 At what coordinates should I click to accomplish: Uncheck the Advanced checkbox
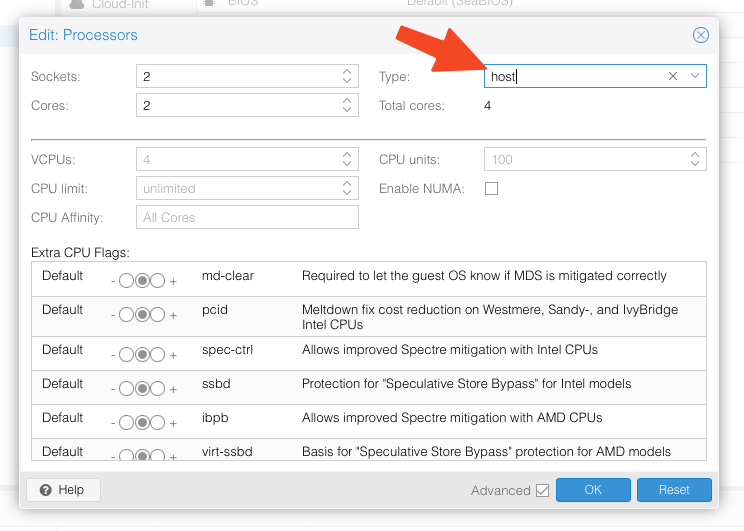pyautogui.click(x=542, y=490)
